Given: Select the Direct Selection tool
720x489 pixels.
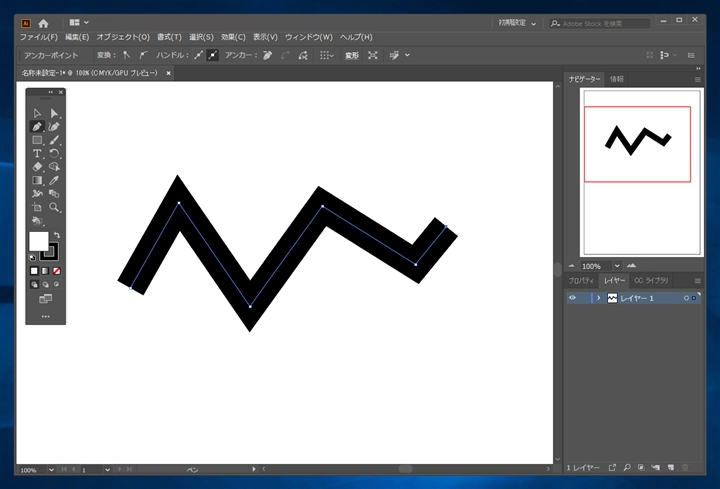Looking at the screenshot, I should point(54,113).
